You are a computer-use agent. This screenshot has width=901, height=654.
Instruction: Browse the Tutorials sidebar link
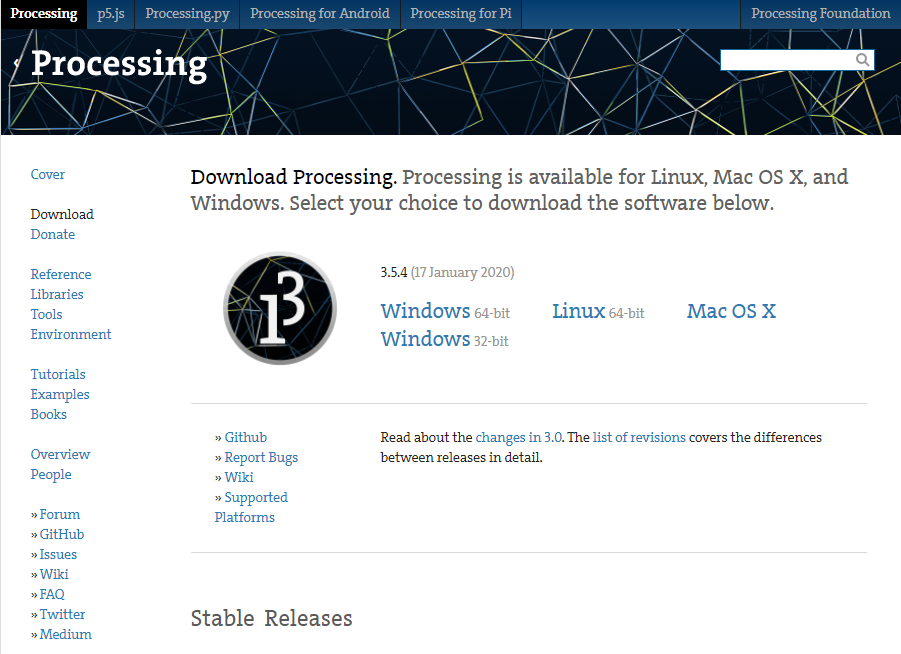coord(58,374)
